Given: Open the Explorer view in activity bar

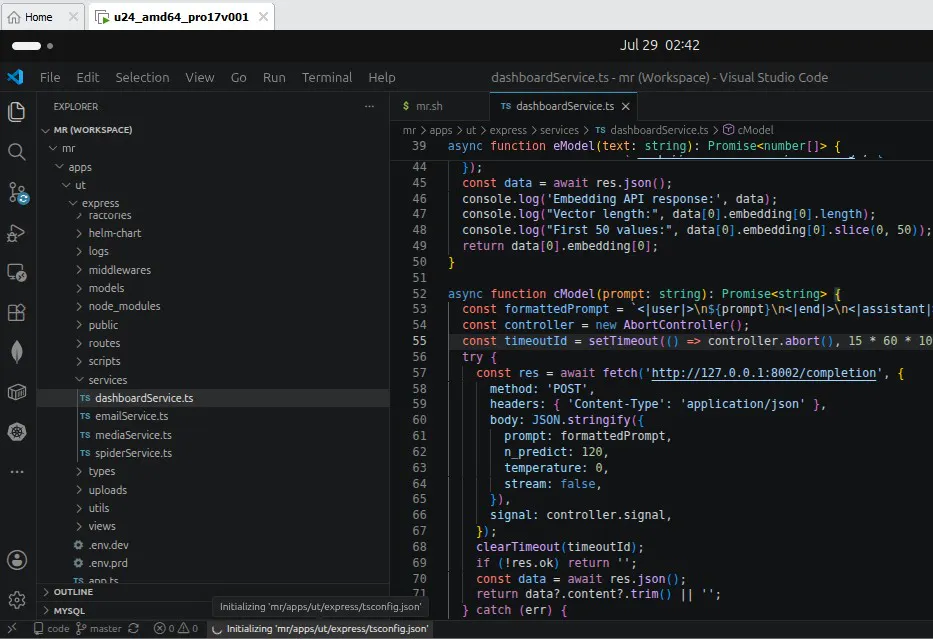Looking at the screenshot, I should click(x=17, y=112).
